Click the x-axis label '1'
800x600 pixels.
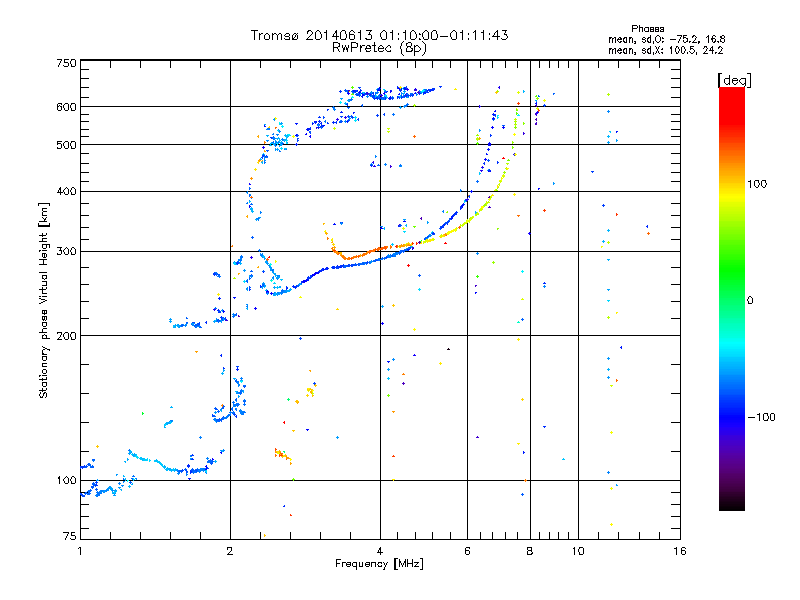(x=80, y=551)
